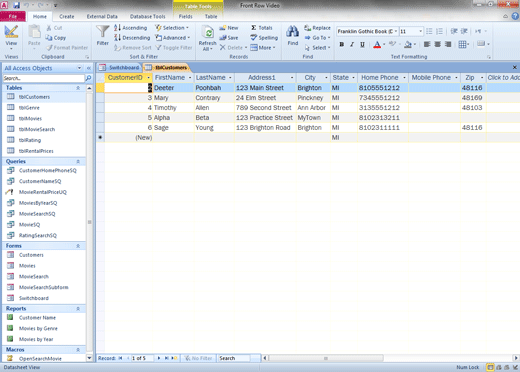Click Replace in the Find group
This screenshot has height=372, width=520.
click(x=317, y=28)
